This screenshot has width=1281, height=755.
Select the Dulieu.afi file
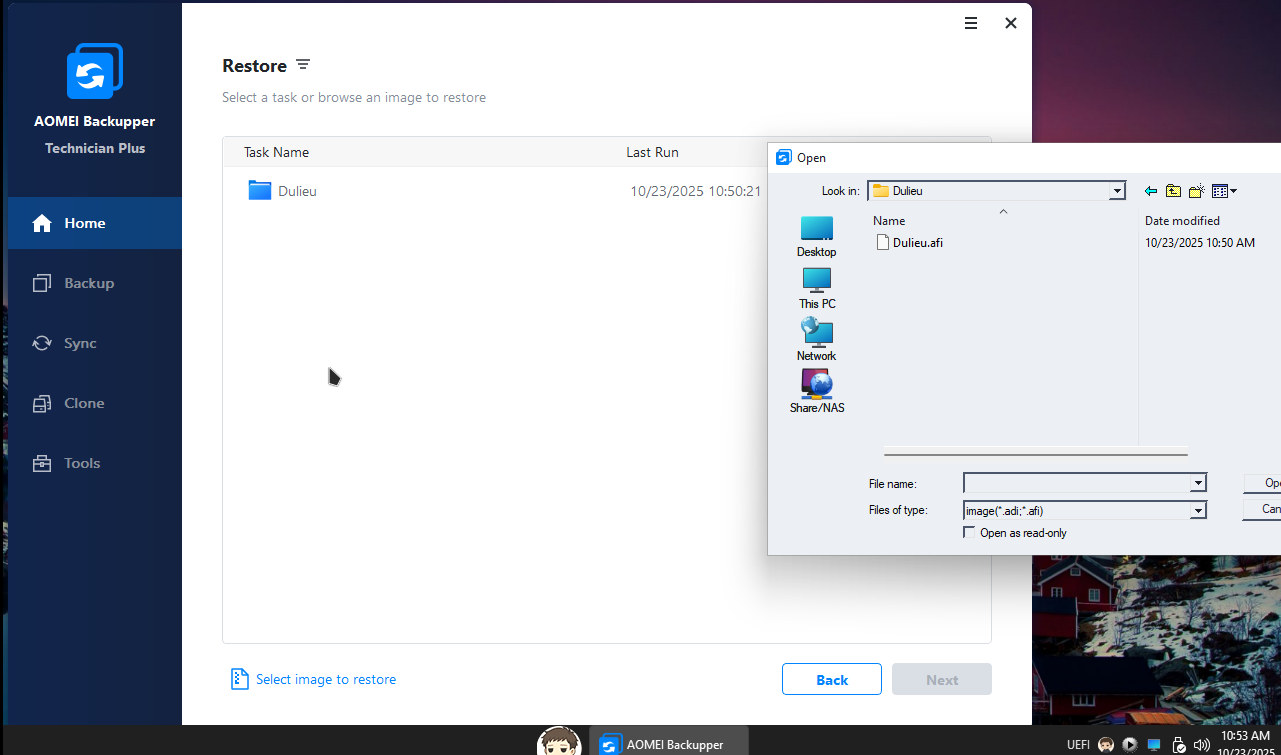pos(917,242)
